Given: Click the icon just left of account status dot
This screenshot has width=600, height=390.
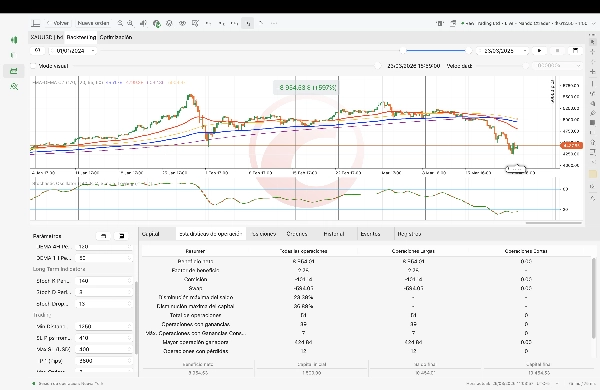Looking at the screenshot, I should tap(453, 23).
